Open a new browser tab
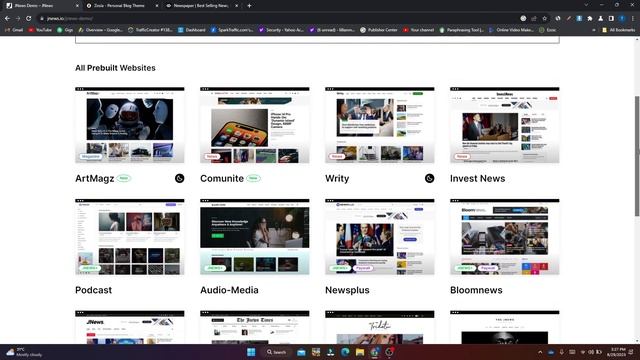 click(249, 6)
